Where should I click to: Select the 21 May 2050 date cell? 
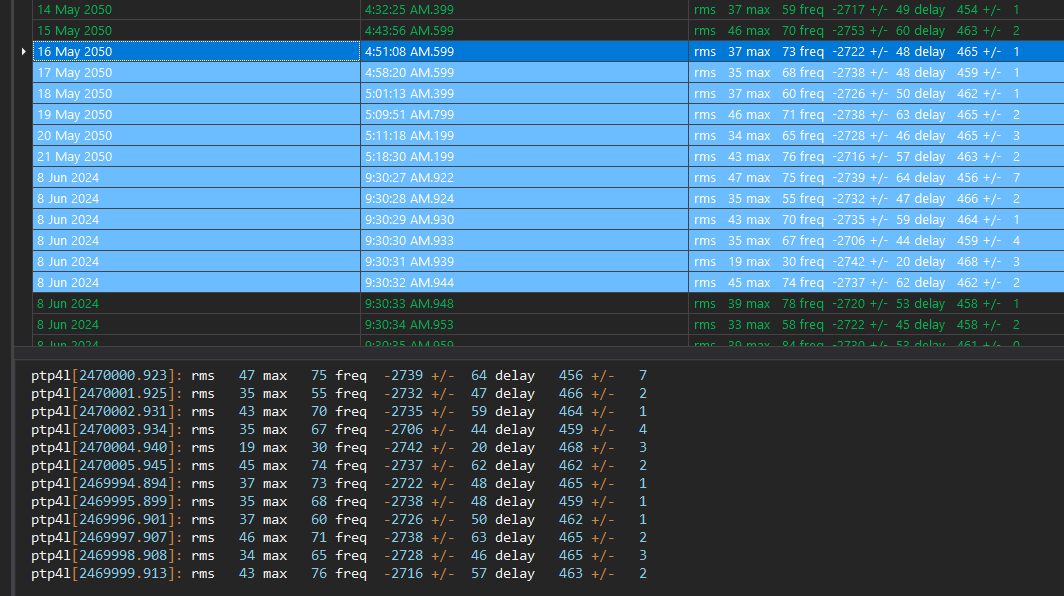197,157
